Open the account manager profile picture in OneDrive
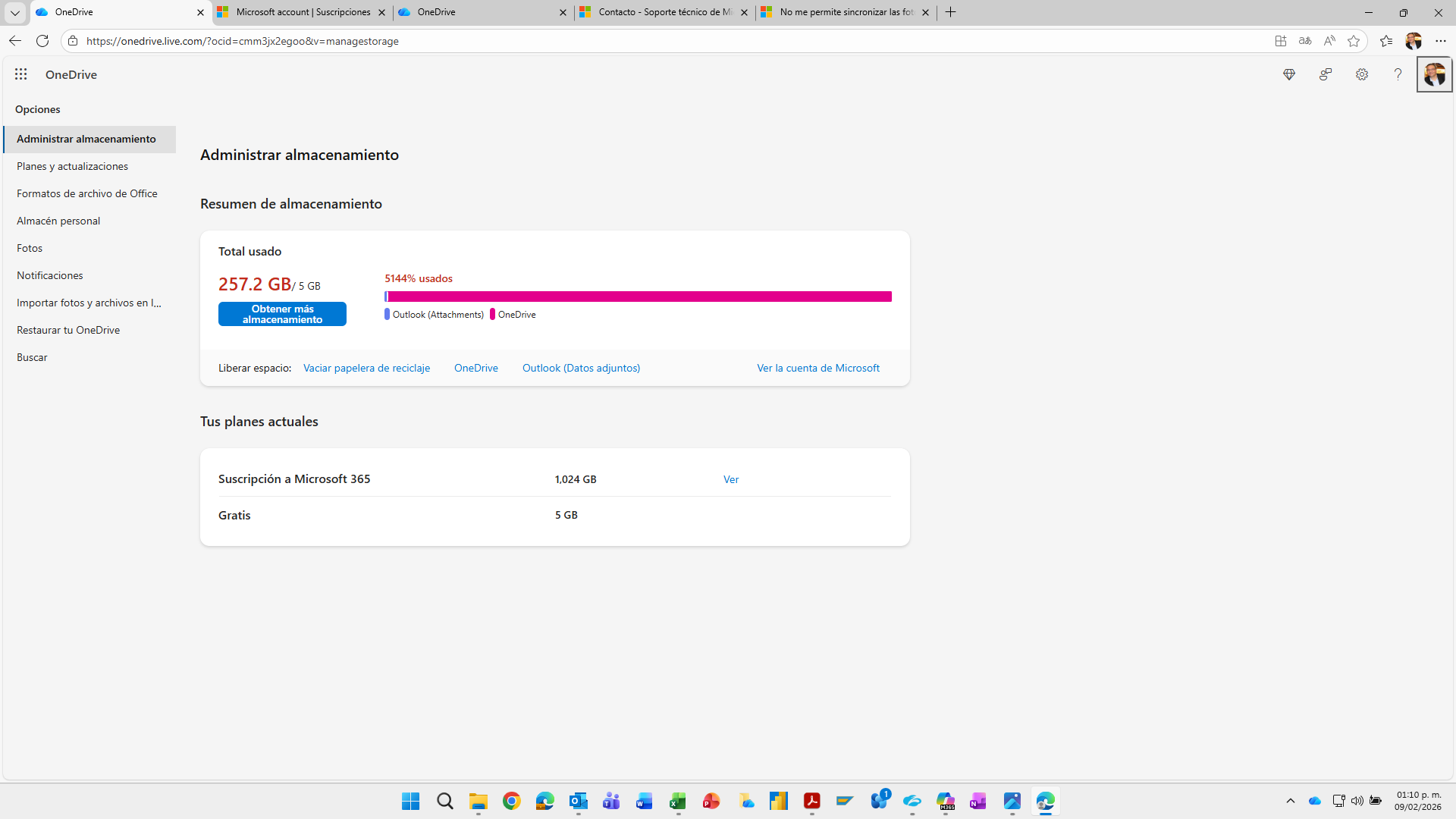1456x819 pixels. 1434,74
